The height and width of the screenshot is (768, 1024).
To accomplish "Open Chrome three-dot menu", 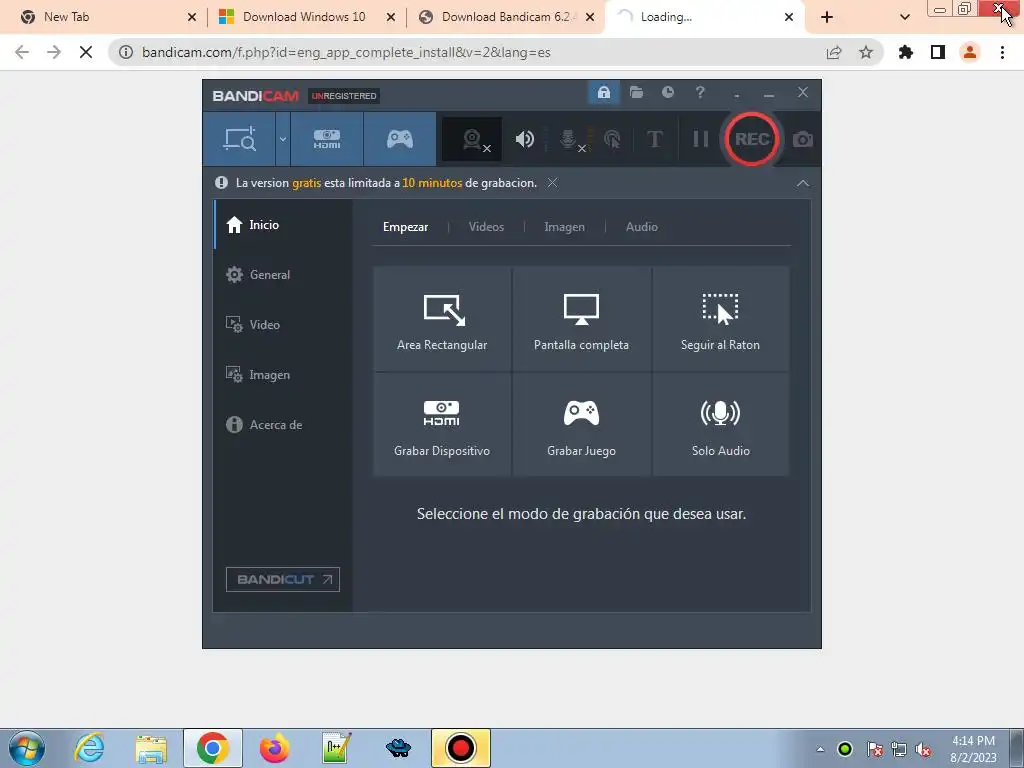I will click(x=1002, y=52).
